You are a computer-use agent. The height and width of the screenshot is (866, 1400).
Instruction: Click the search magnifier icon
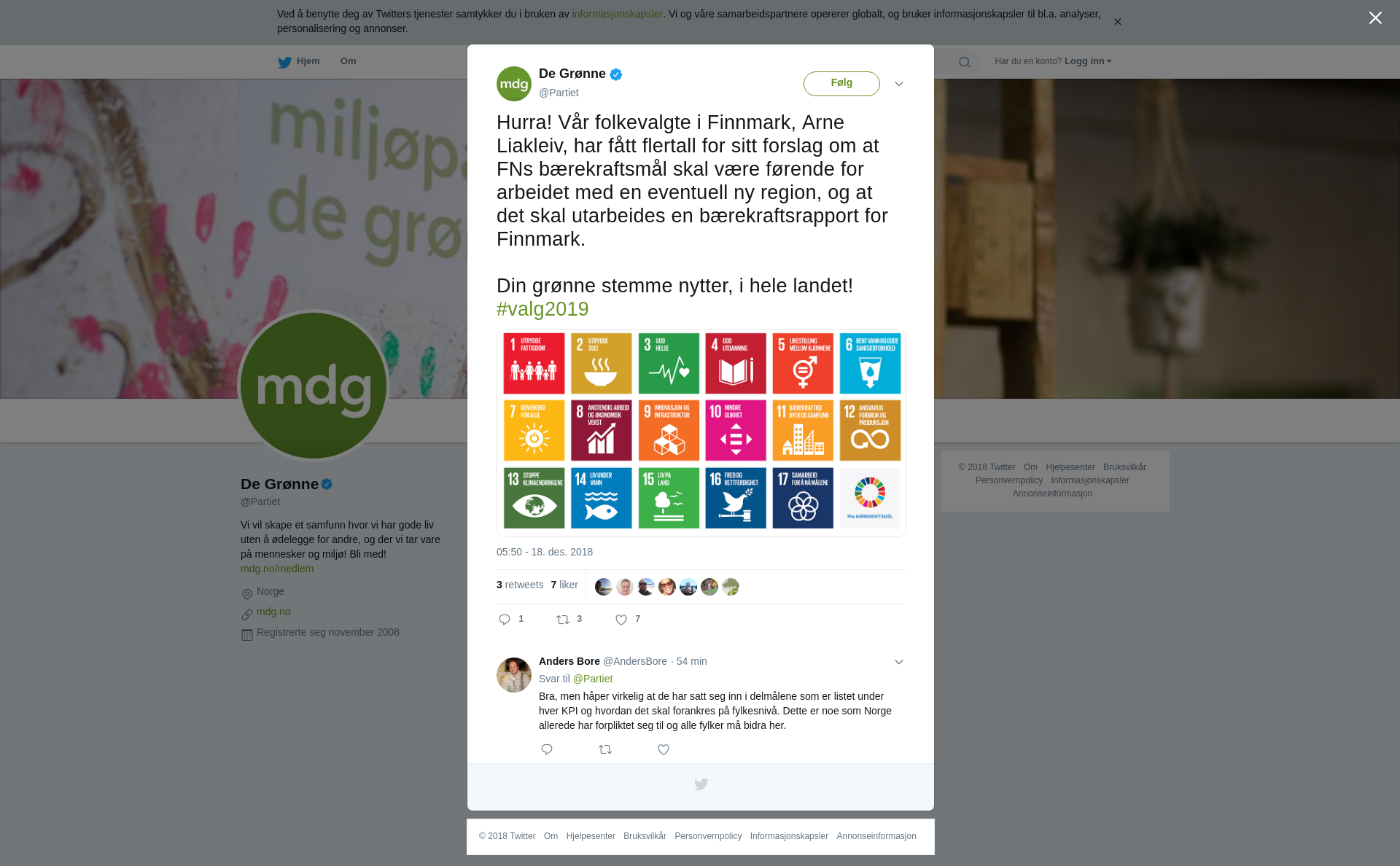(965, 62)
